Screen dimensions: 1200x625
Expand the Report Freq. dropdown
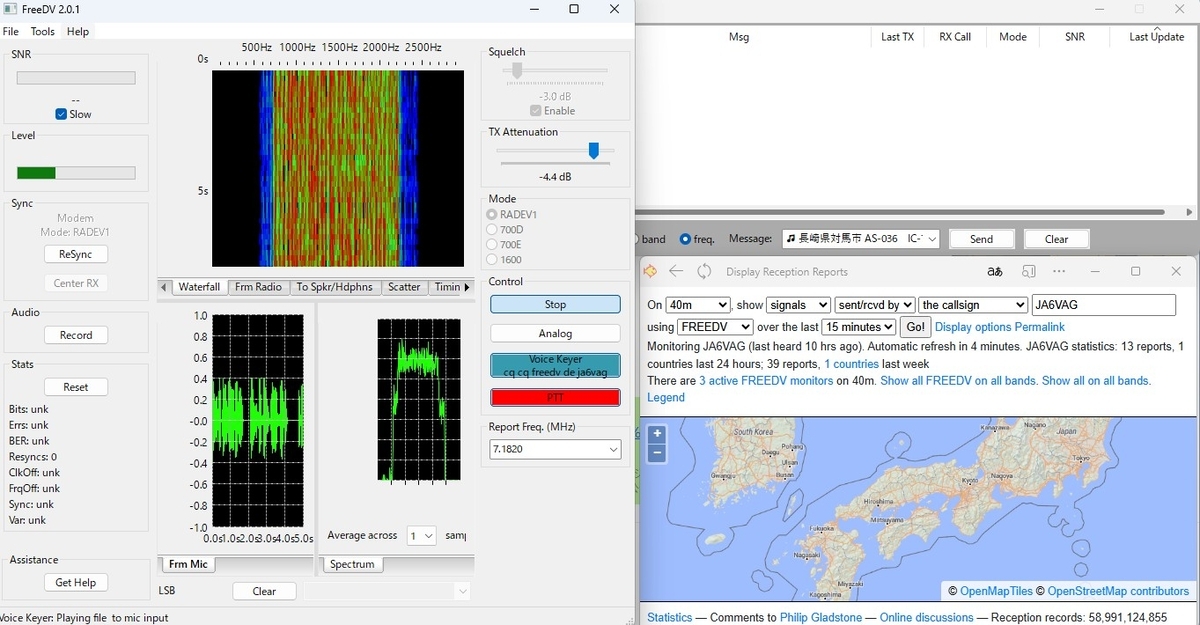[613, 450]
